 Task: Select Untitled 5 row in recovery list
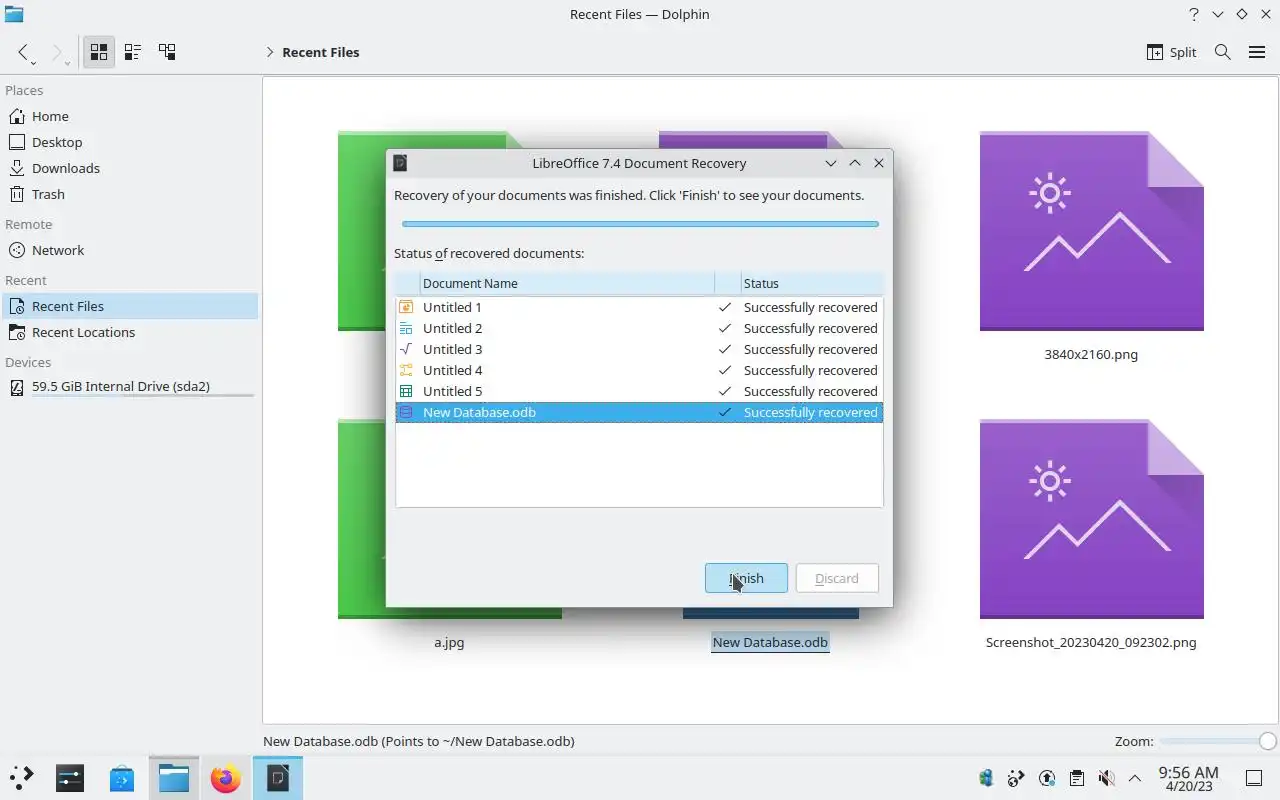coord(639,391)
